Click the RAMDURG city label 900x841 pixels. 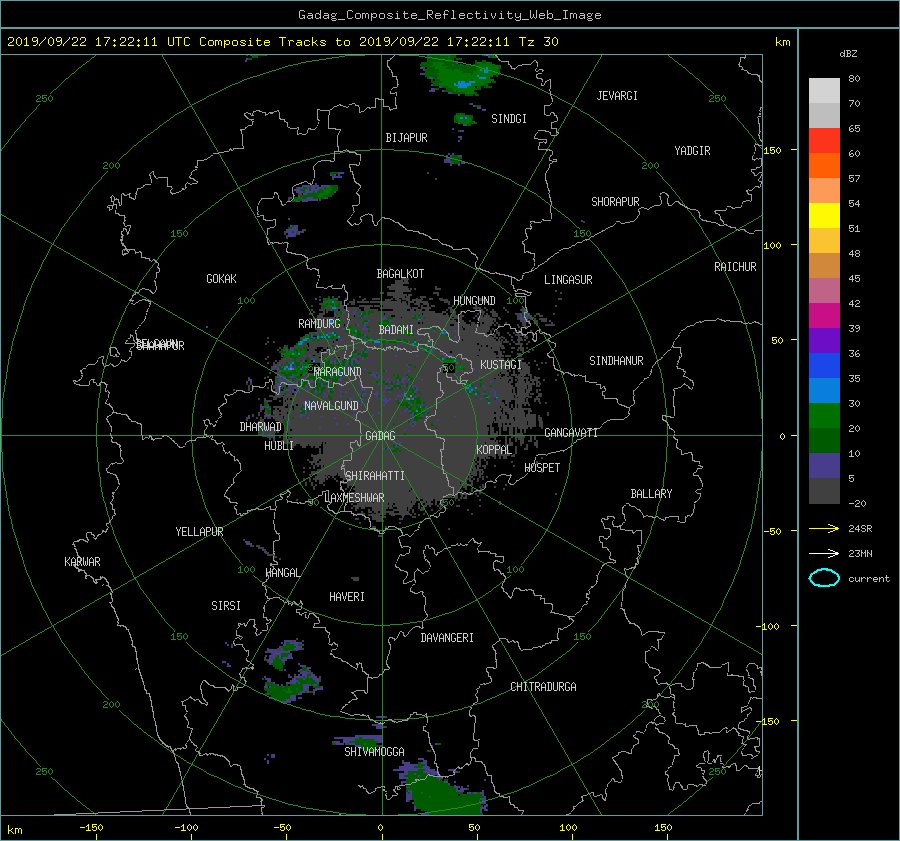[x=319, y=324]
